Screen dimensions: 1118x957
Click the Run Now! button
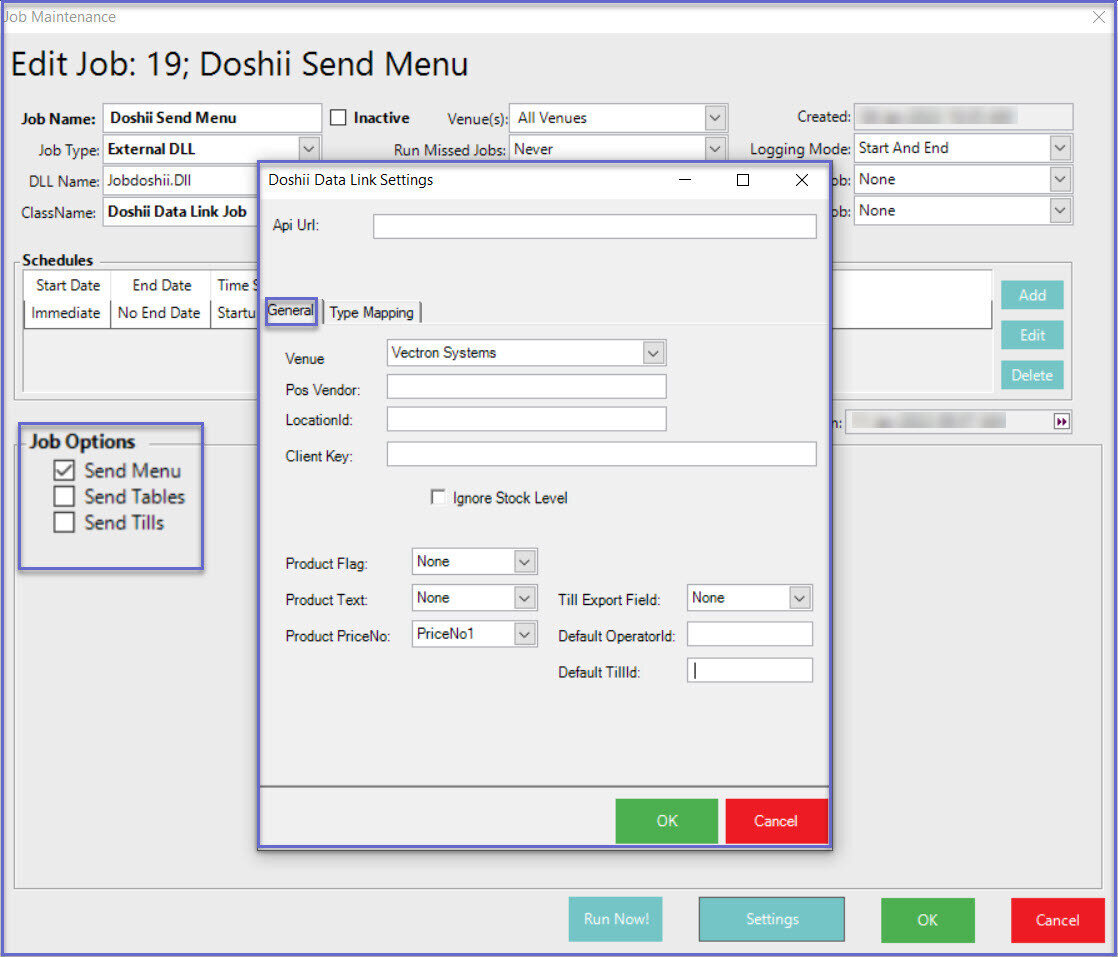615,918
